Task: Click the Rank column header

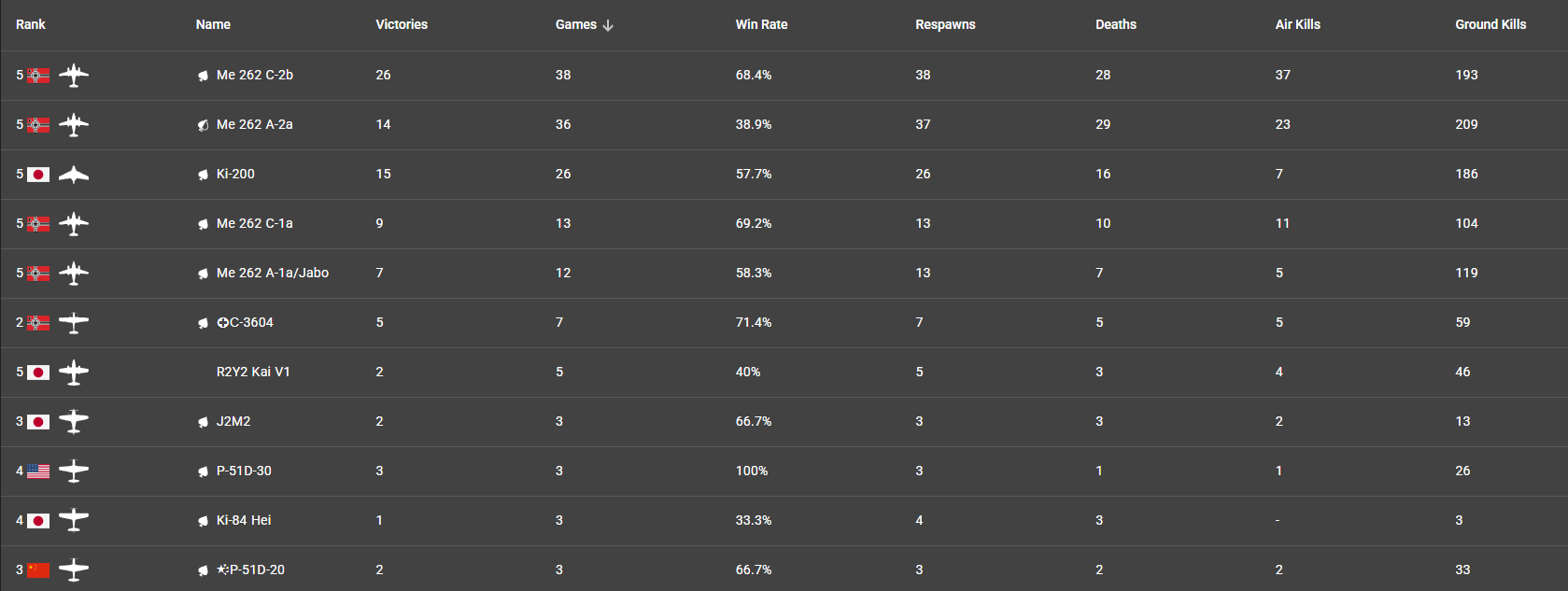Action: click(x=31, y=25)
